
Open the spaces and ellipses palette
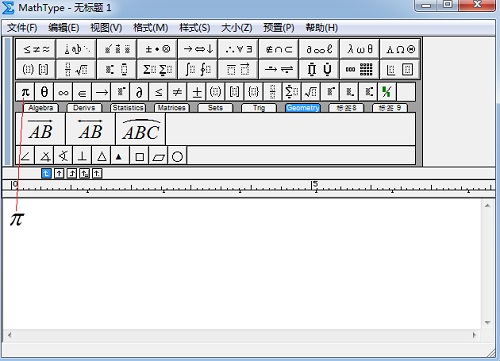coord(76,49)
